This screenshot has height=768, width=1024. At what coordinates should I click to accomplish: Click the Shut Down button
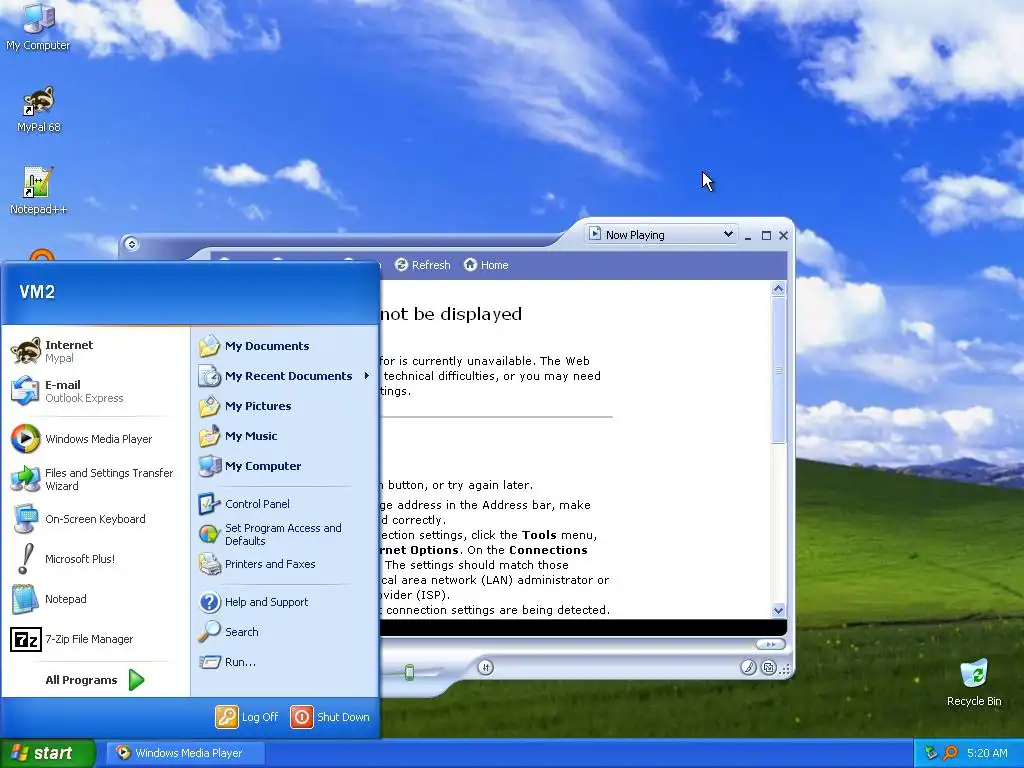[x=330, y=717]
